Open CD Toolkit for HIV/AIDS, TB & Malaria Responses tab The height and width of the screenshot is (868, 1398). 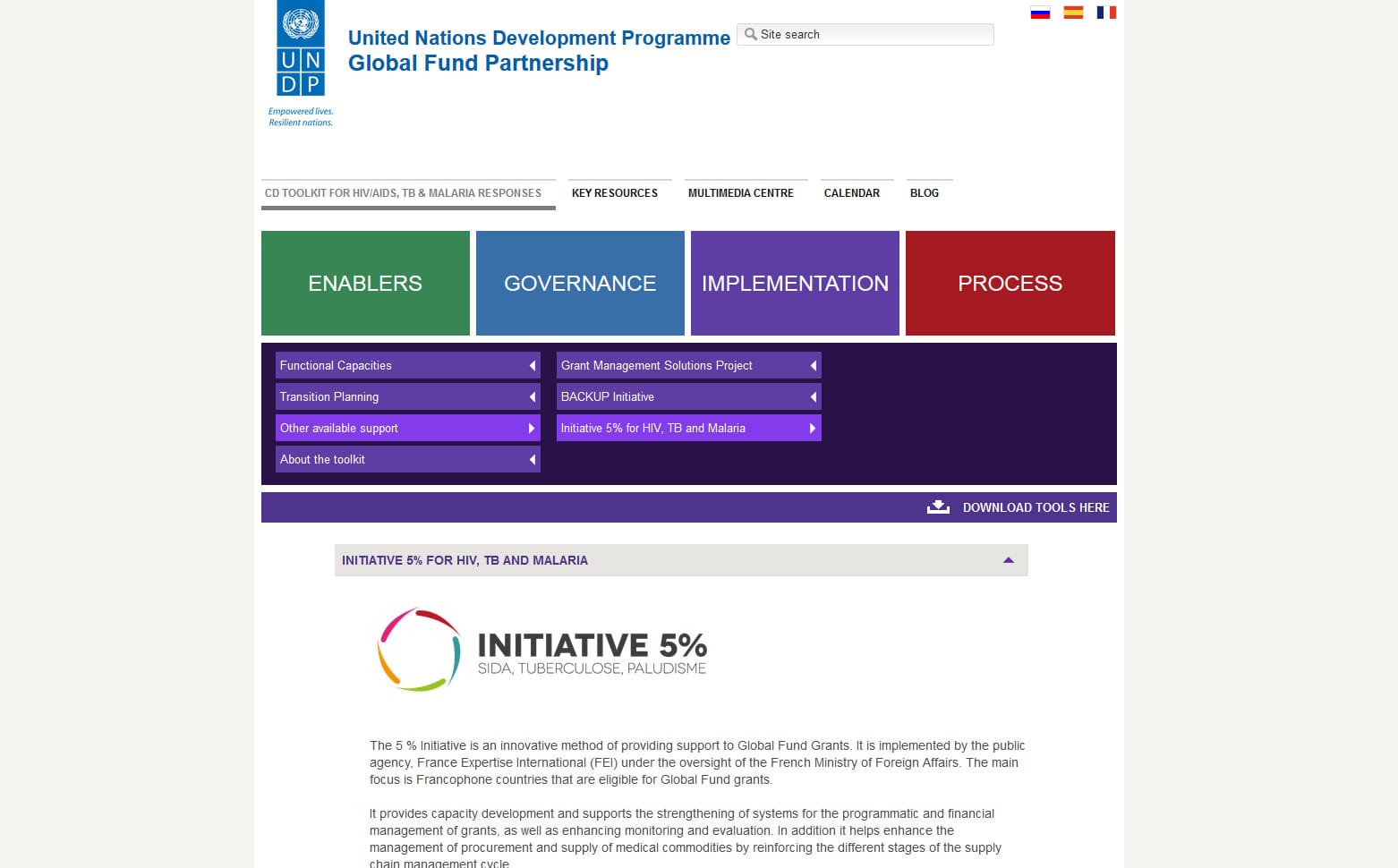click(408, 193)
